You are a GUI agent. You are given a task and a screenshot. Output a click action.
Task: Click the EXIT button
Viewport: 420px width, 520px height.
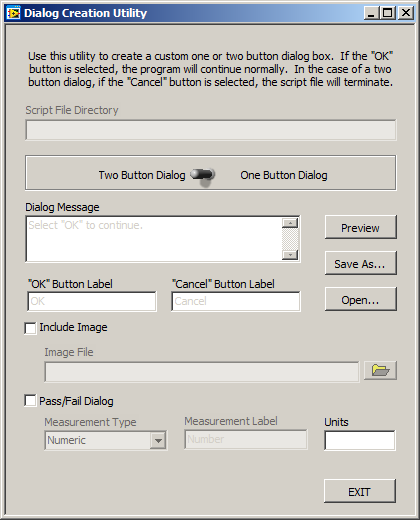tap(360, 491)
